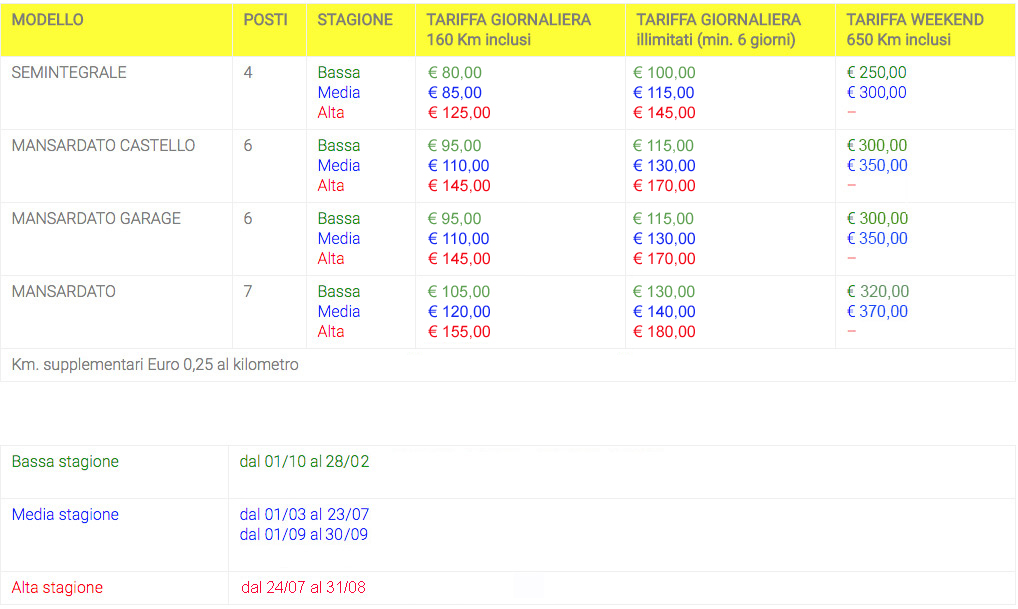Click the € 120,00 daily rate

(459, 312)
